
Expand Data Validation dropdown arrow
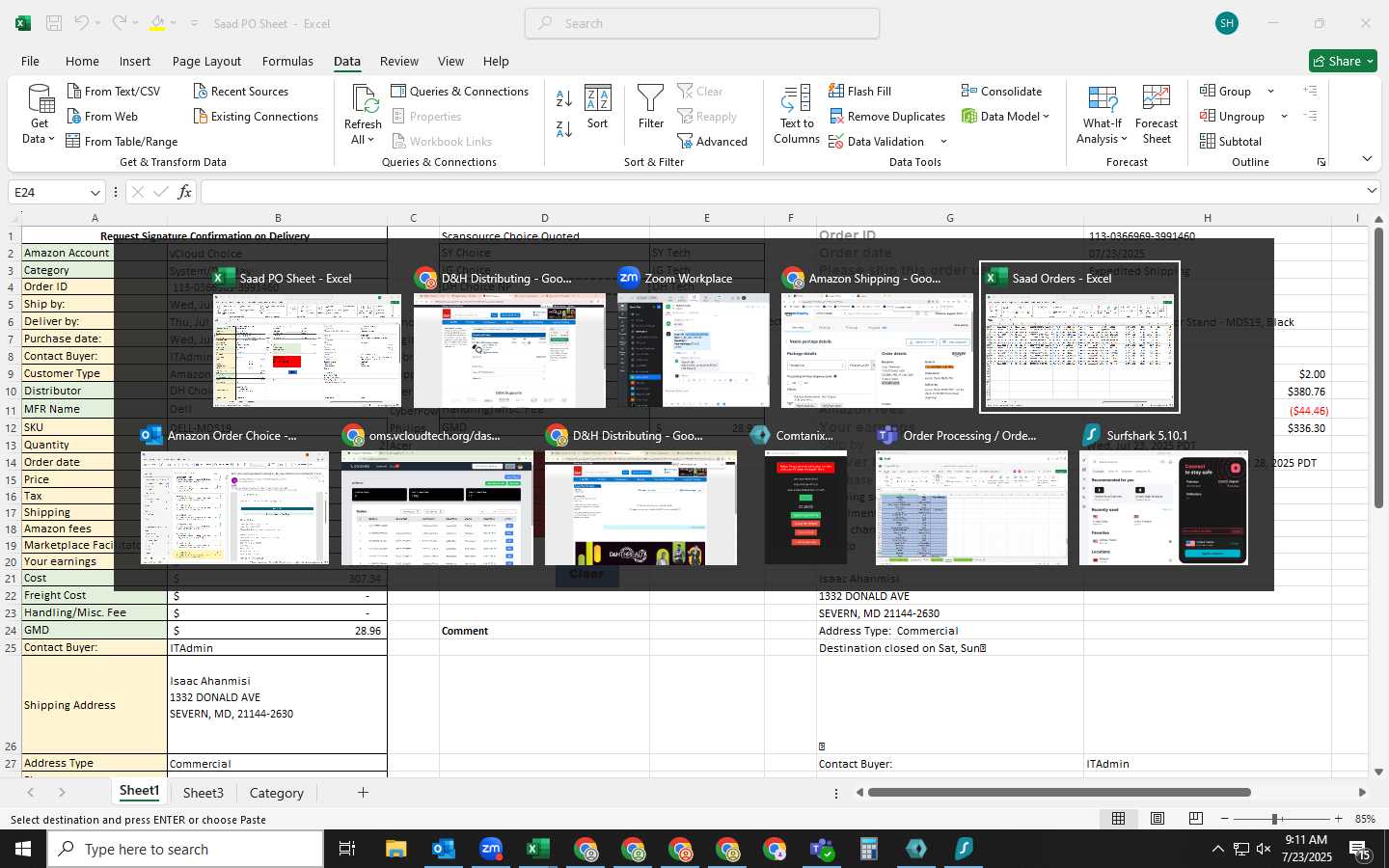pyautogui.click(x=943, y=142)
